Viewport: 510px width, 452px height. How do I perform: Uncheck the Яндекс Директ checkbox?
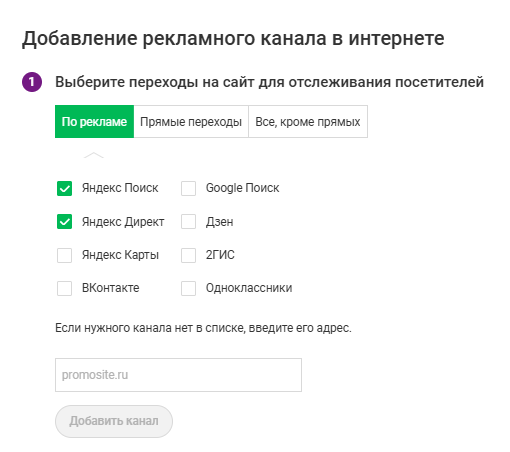pos(64,222)
